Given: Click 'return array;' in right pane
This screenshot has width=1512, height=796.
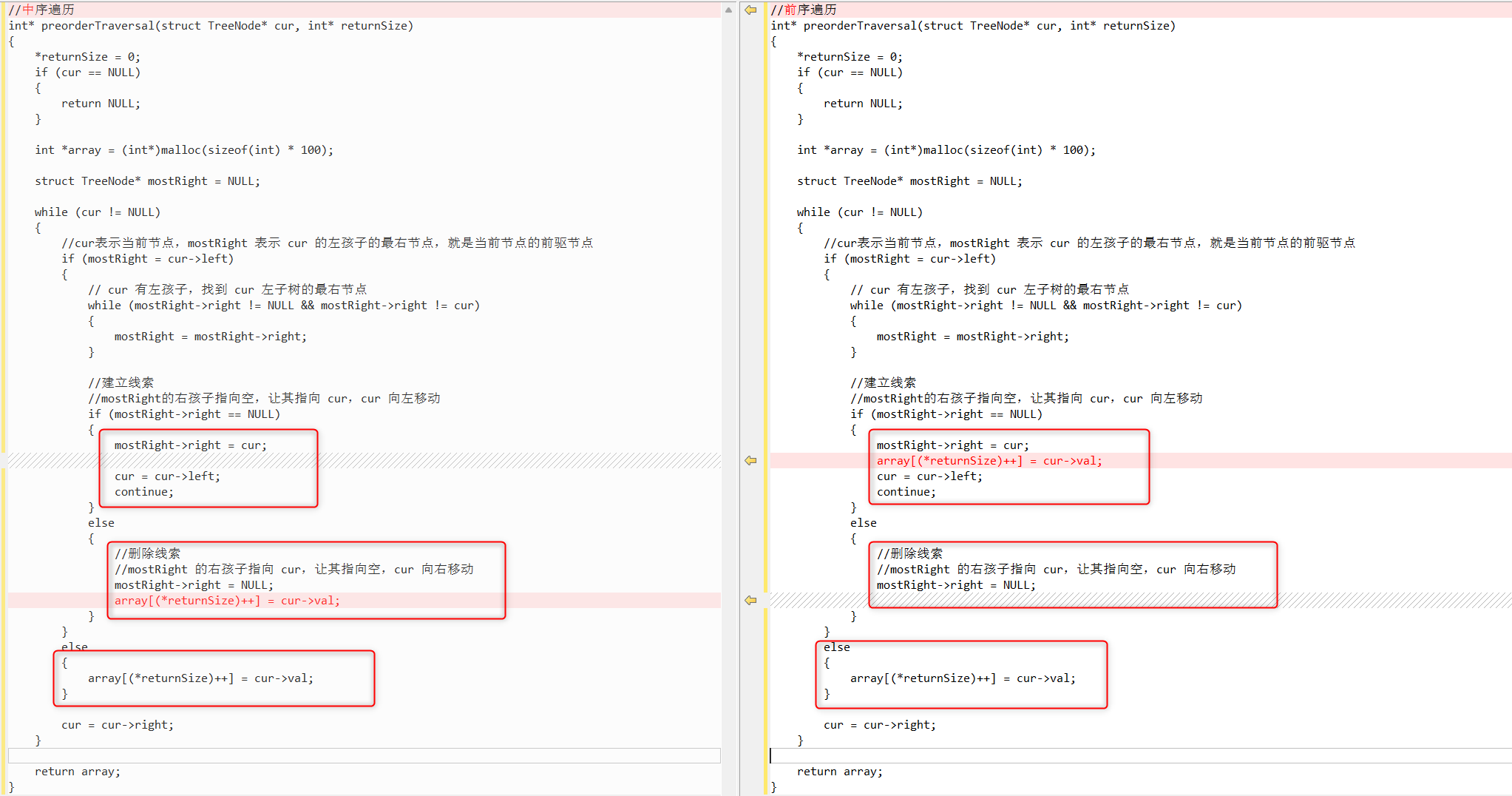Looking at the screenshot, I should pos(840,772).
